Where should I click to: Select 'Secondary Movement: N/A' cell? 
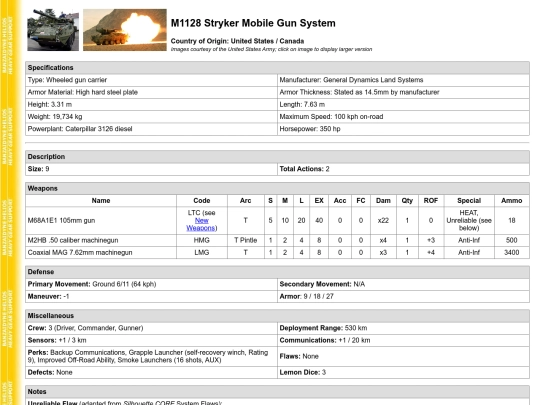click(403, 284)
